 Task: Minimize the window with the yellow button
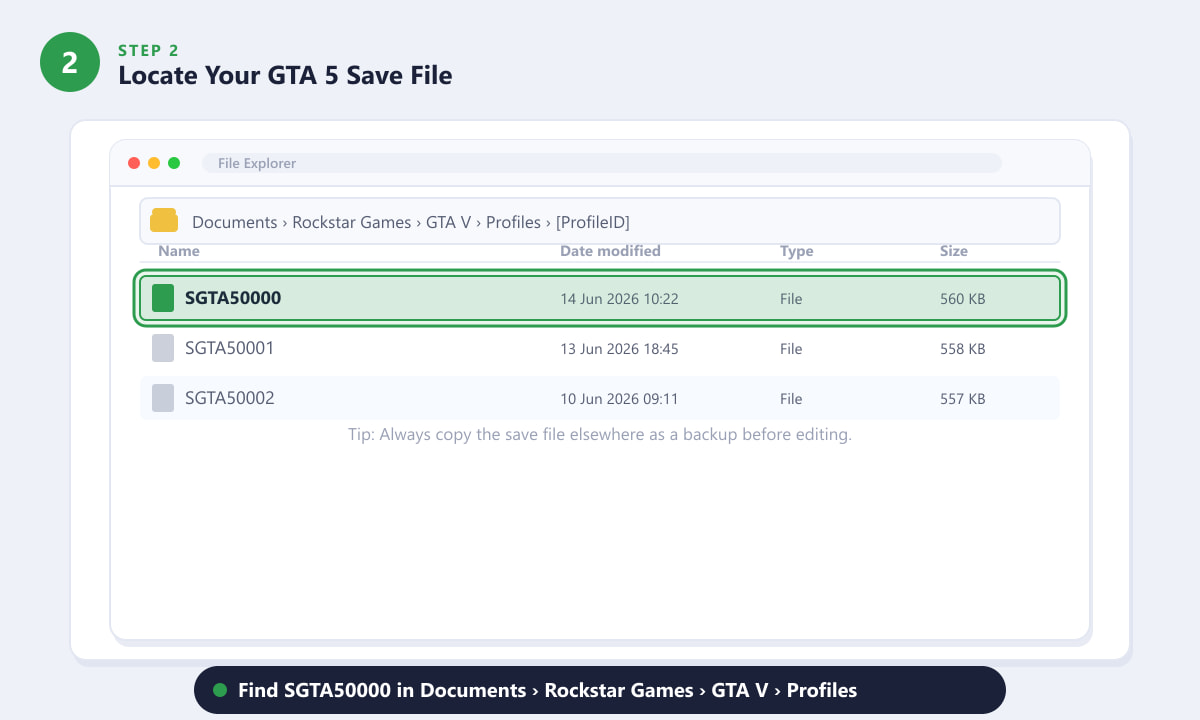pos(154,163)
